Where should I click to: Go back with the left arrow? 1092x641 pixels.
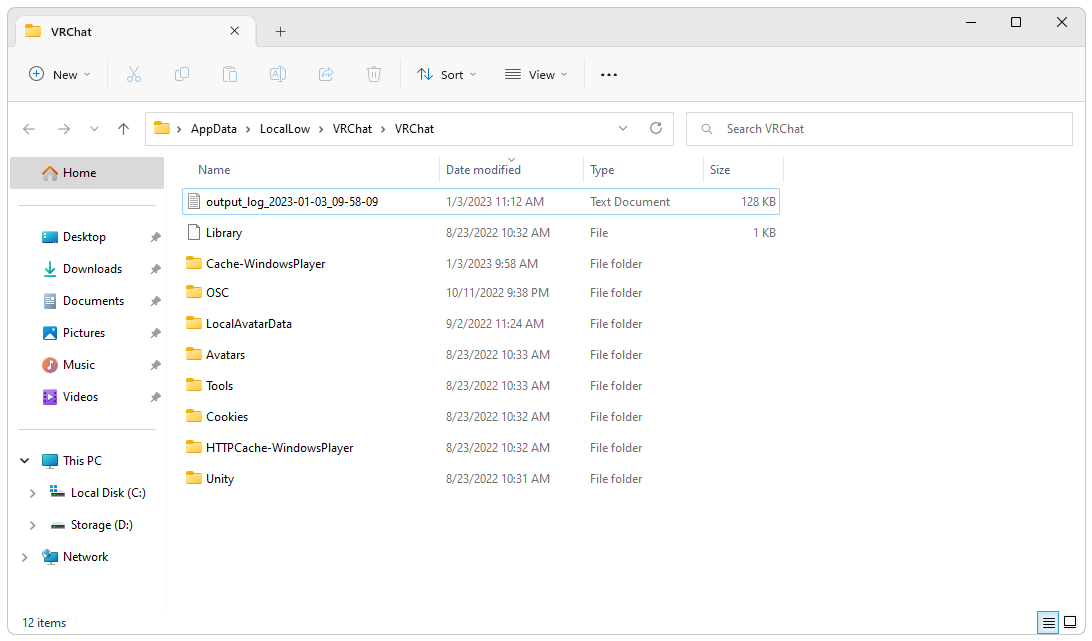(29, 129)
